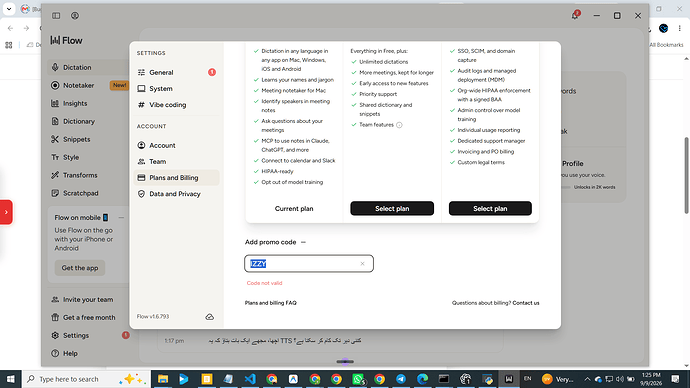Screen dimensions: 690x388
Task: Open the browser tab search dropdown
Action: coord(9,9)
